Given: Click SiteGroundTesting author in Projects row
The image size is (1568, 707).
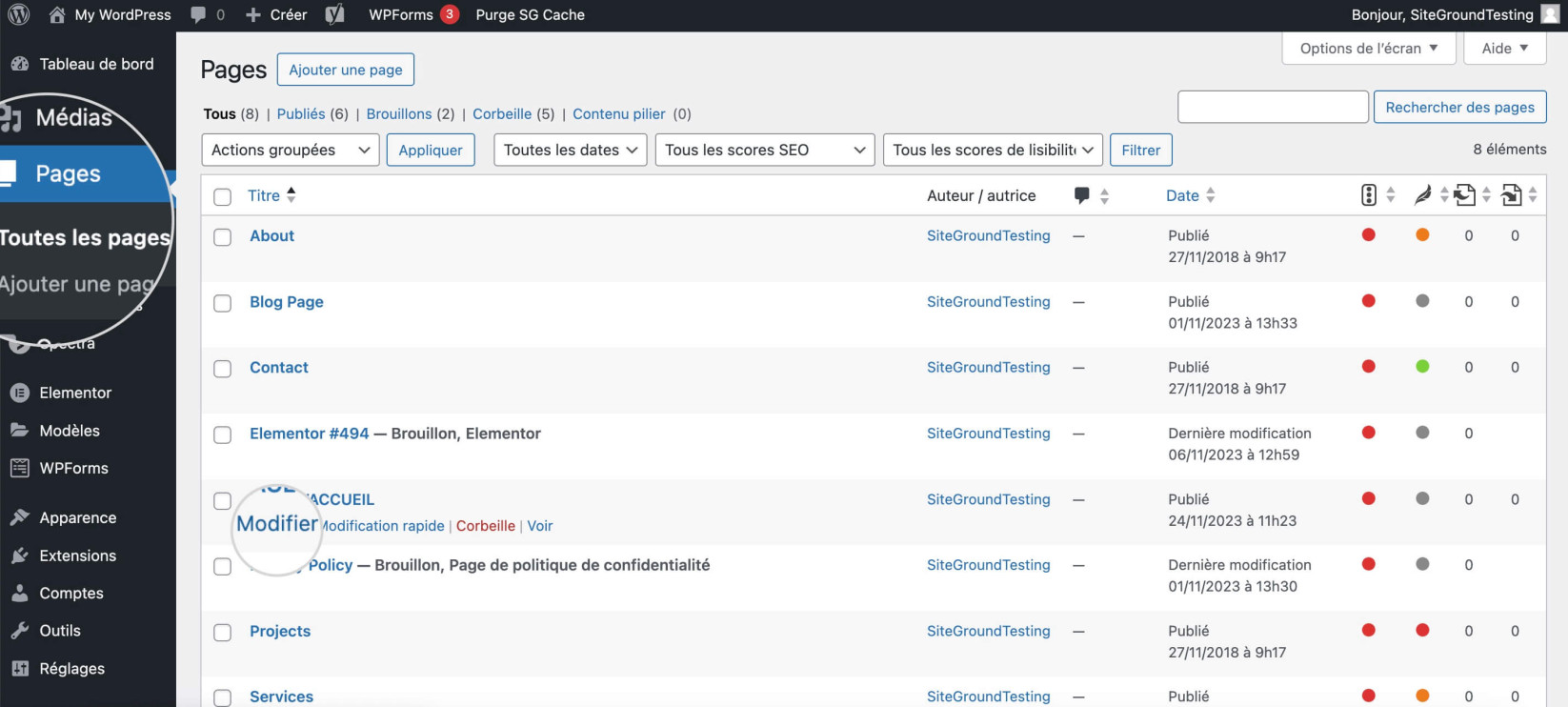Looking at the screenshot, I should pyautogui.click(x=989, y=631).
